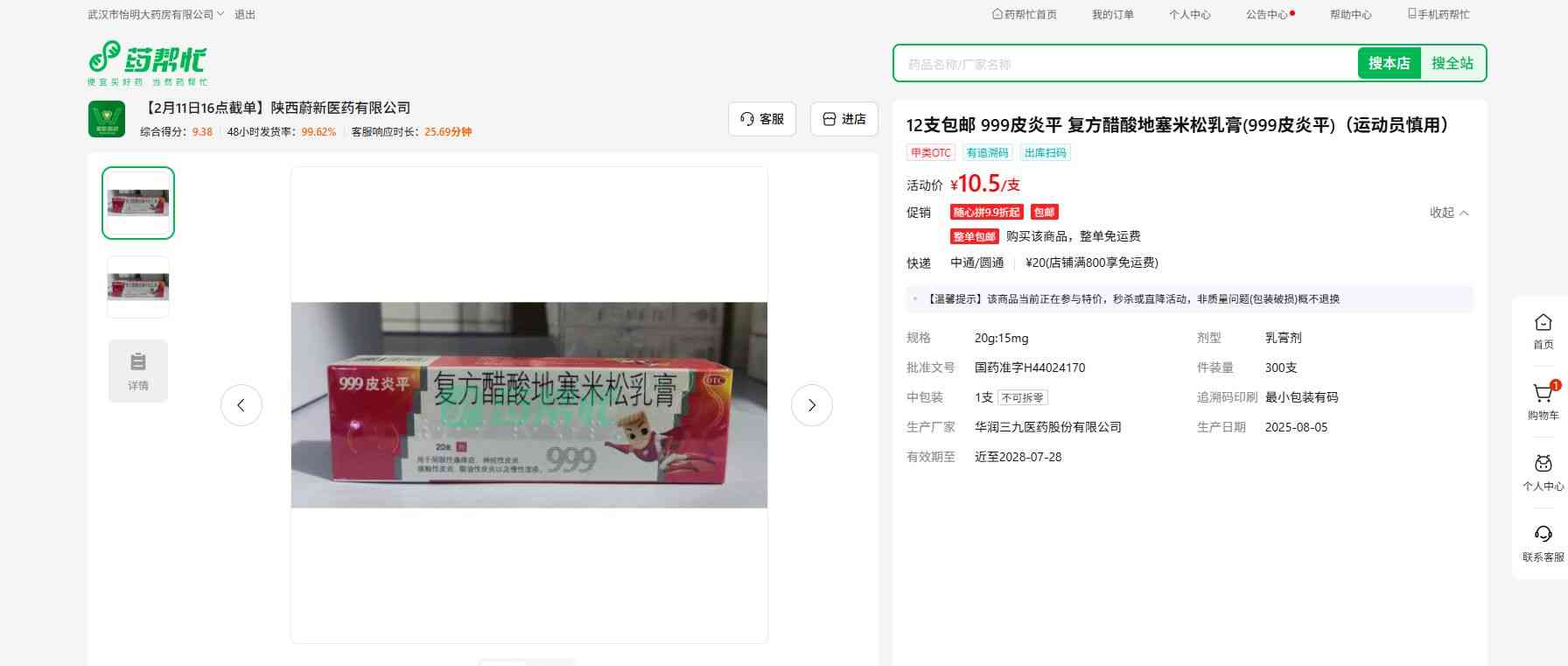
Task: Click the 搜全站 button
Action: tap(1452, 63)
